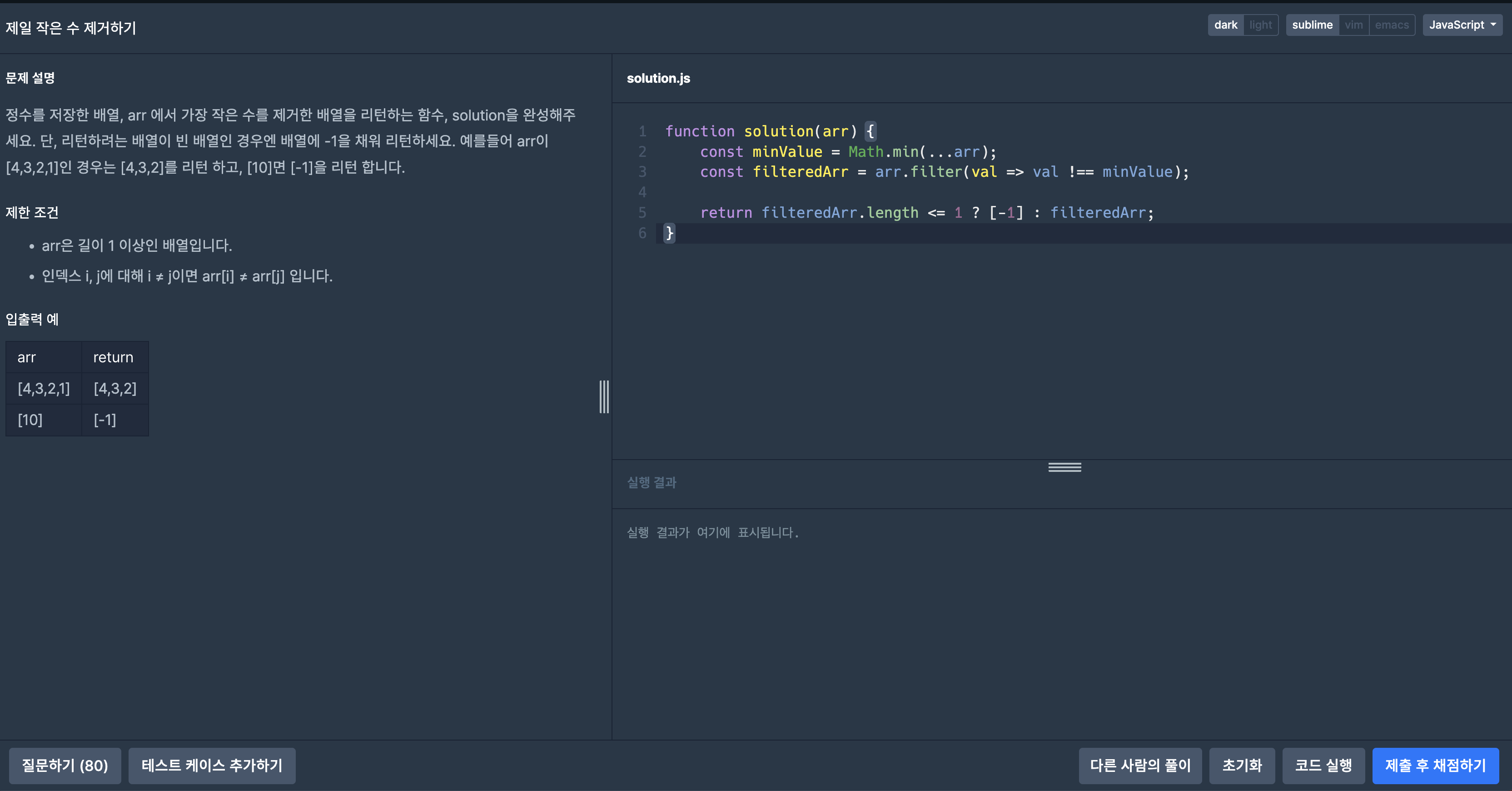Click the vertical panel divider handle
Screen dimensions: 1512x791
tap(604, 396)
